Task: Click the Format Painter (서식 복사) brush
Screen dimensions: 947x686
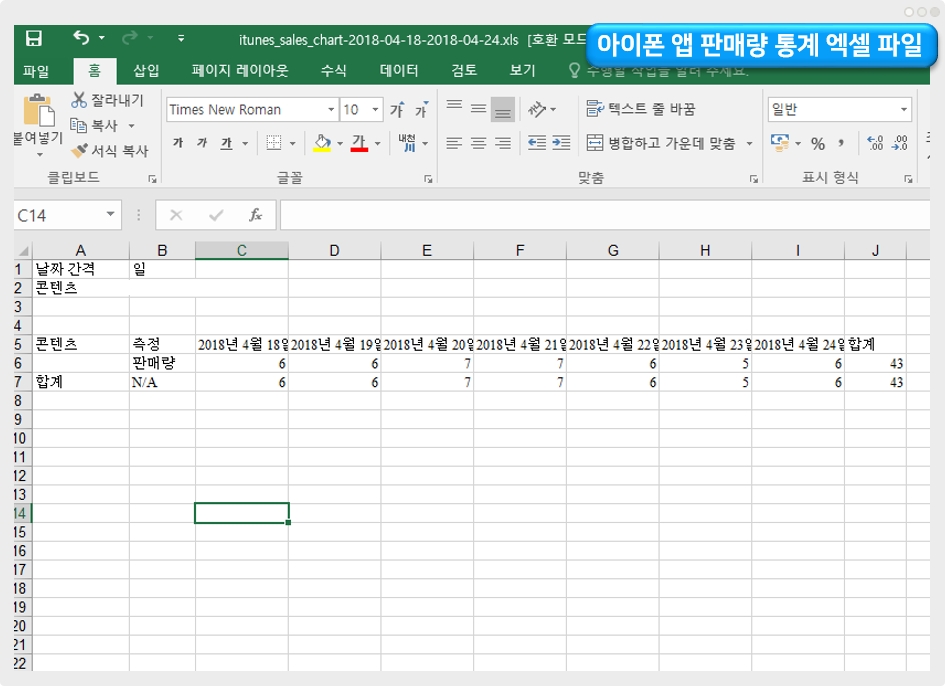Action: [x=109, y=151]
